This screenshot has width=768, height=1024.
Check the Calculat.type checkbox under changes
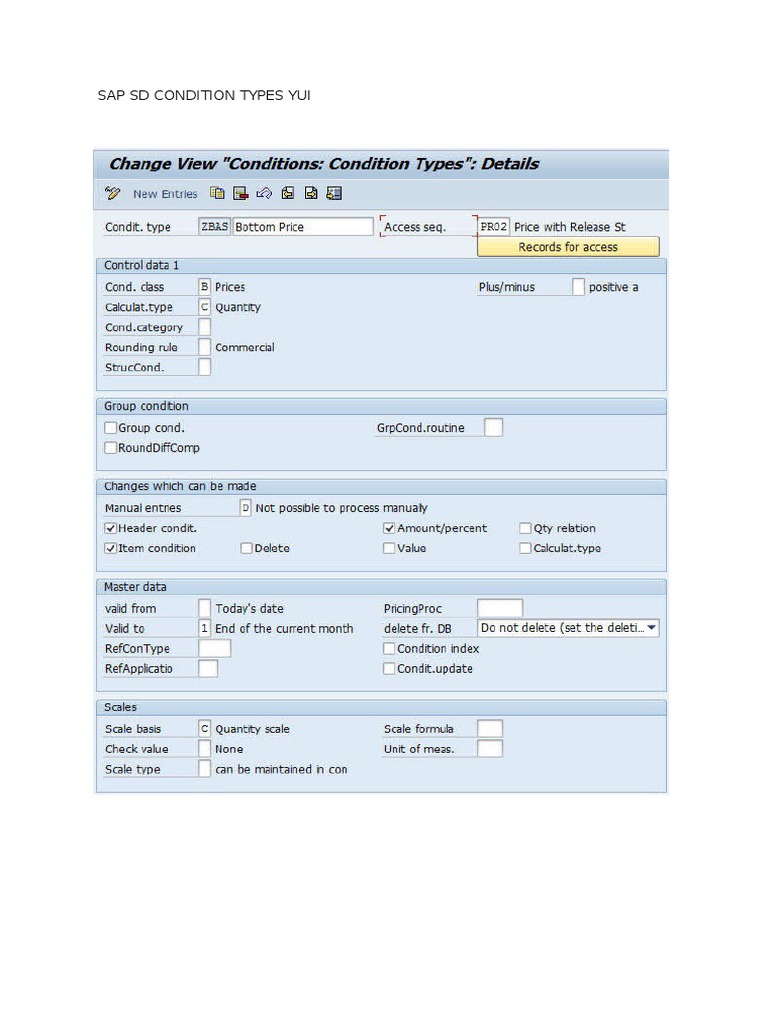pyautogui.click(x=525, y=549)
